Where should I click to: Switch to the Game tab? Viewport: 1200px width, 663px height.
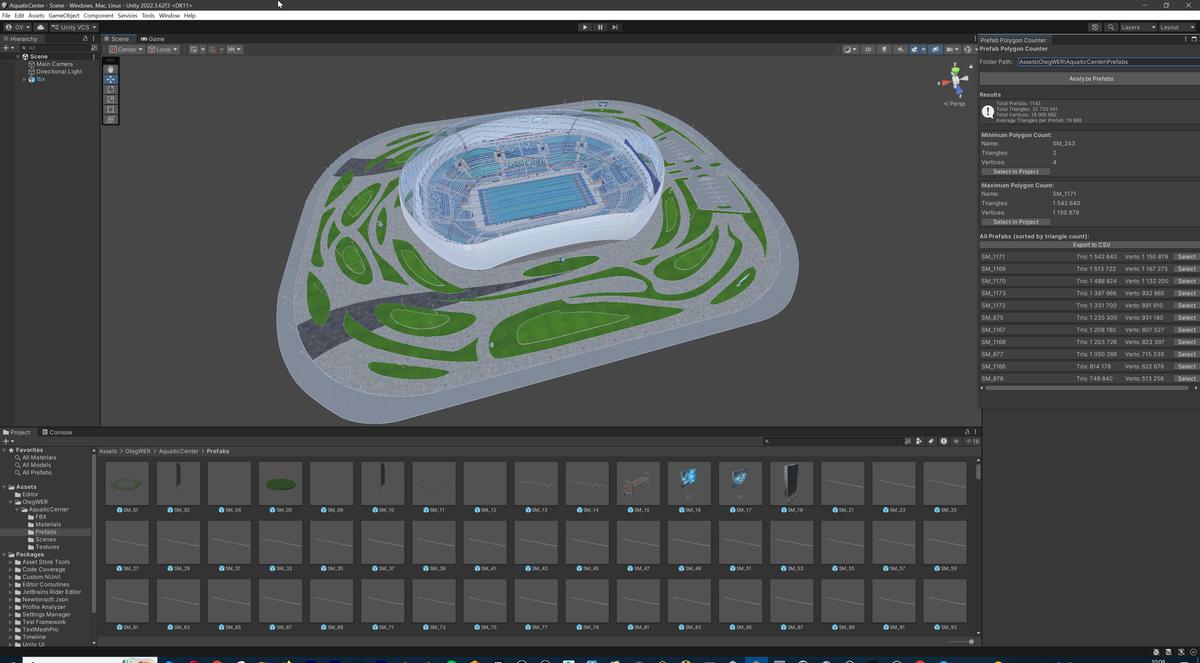point(153,39)
